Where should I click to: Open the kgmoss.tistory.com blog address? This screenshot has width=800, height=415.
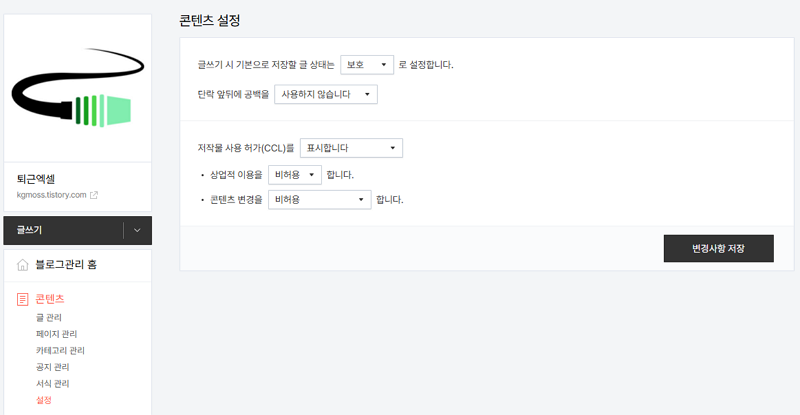point(52,195)
